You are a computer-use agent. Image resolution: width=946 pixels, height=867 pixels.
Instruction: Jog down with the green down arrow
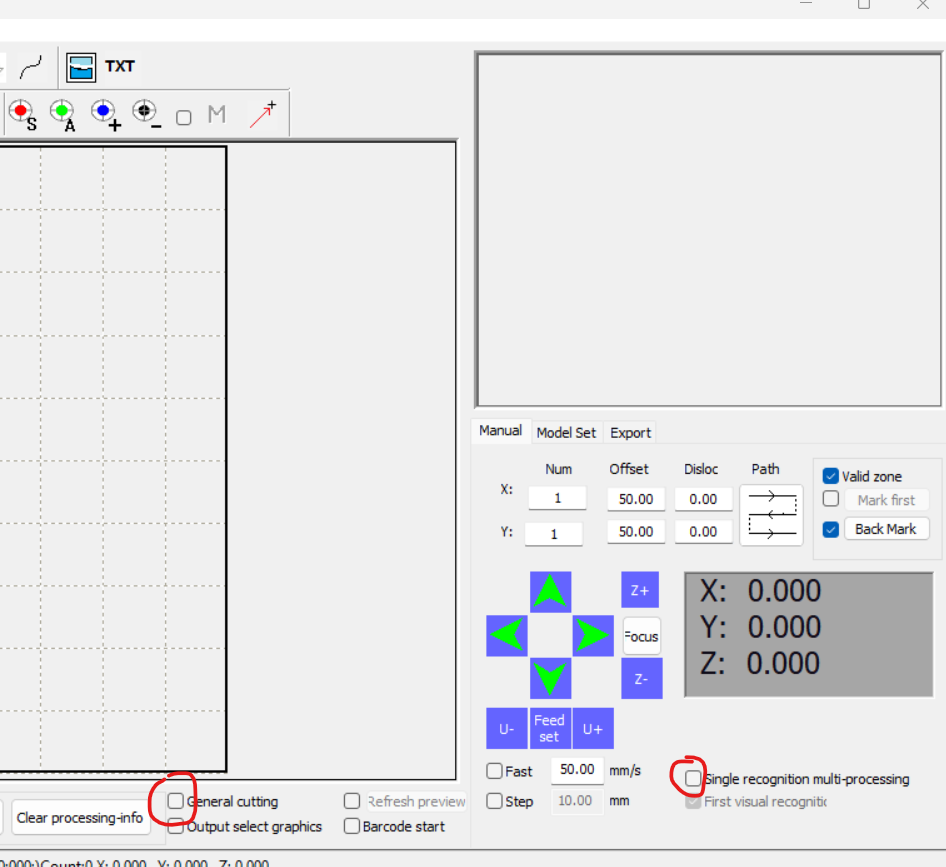(550, 678)
